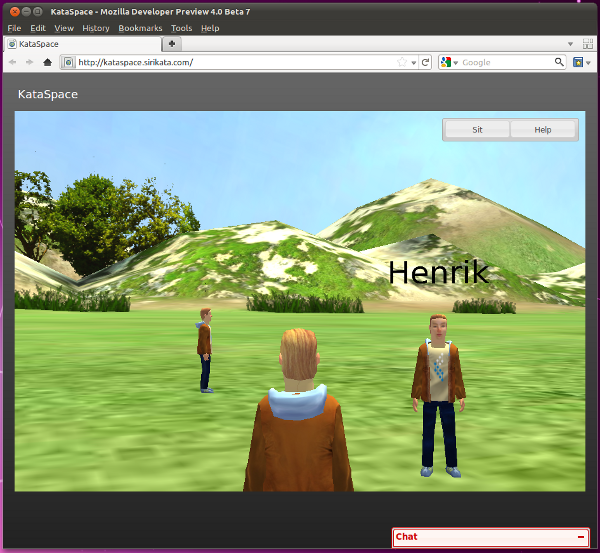
Task: Open the History menu
Action: (96, 28)
